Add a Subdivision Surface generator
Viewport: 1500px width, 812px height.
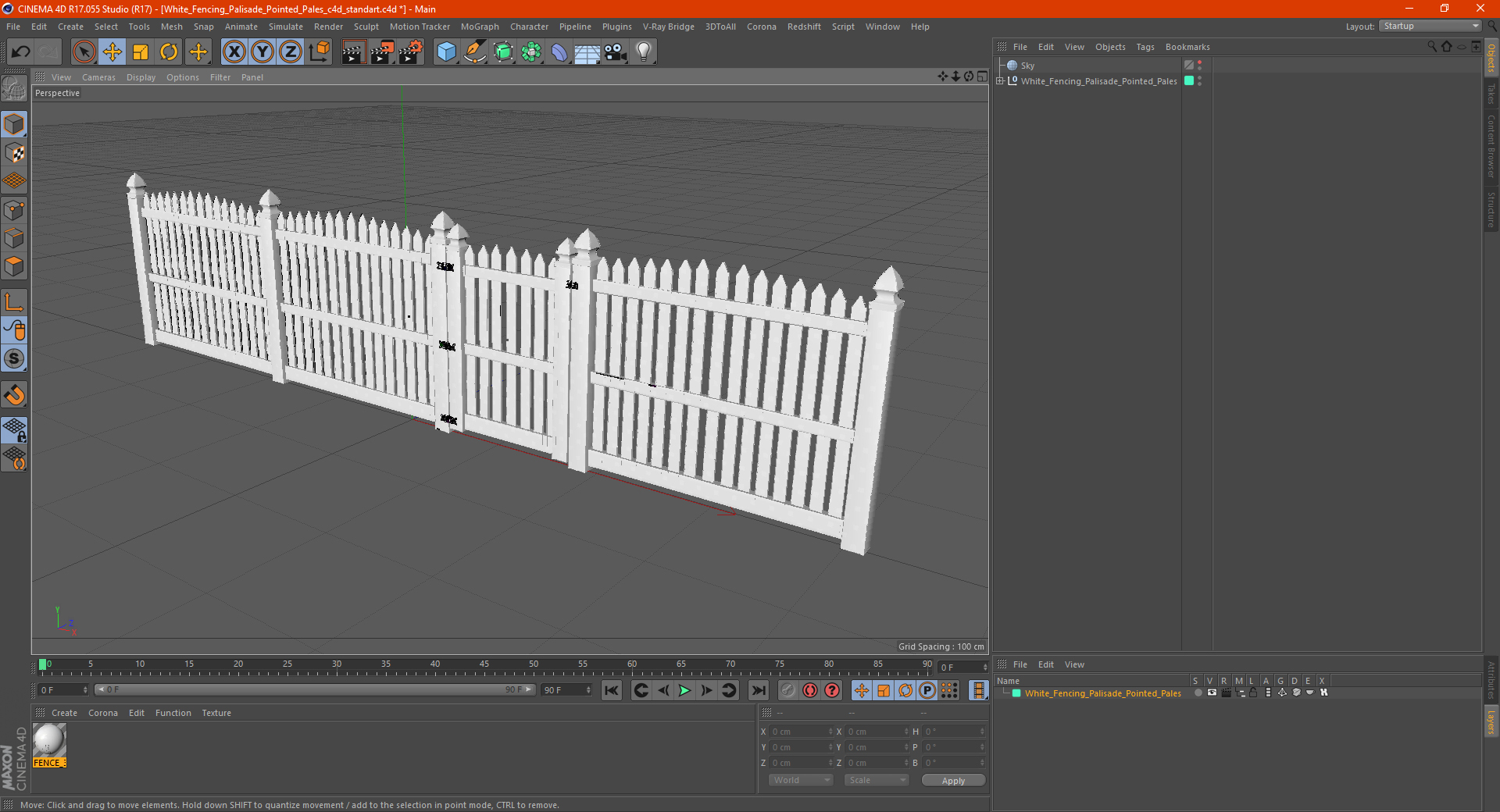pos(503,52)
